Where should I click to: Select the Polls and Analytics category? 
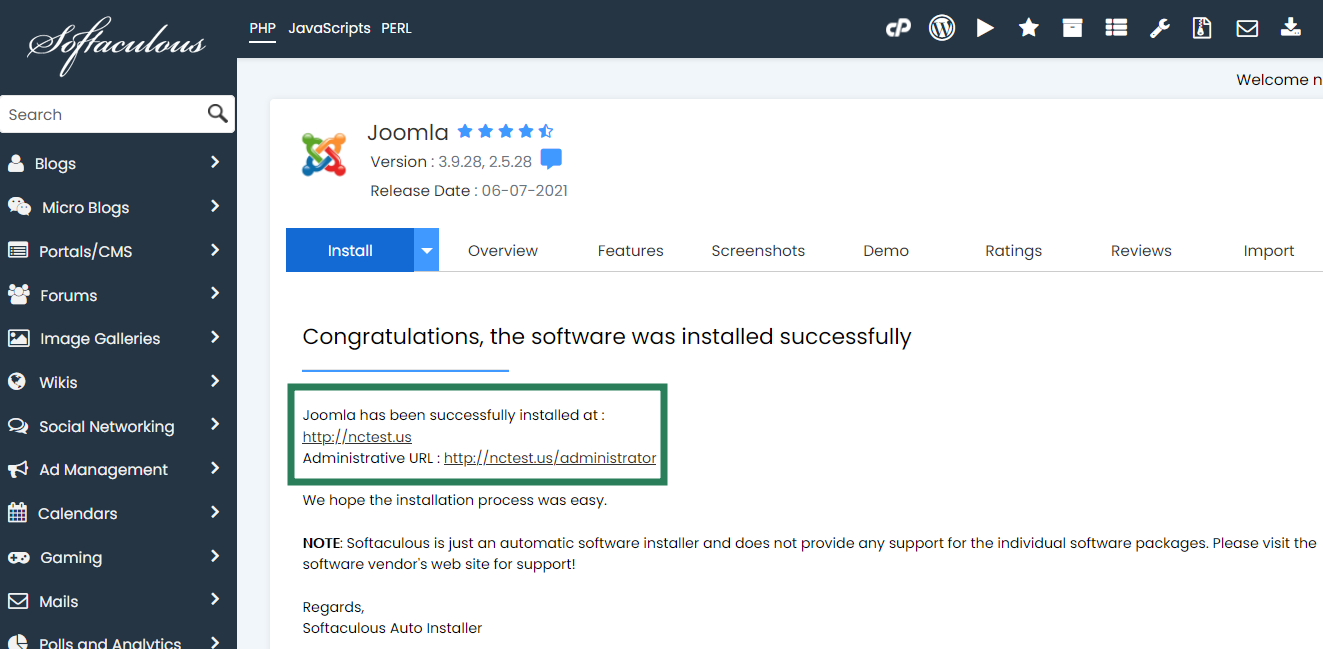[110, 641]
